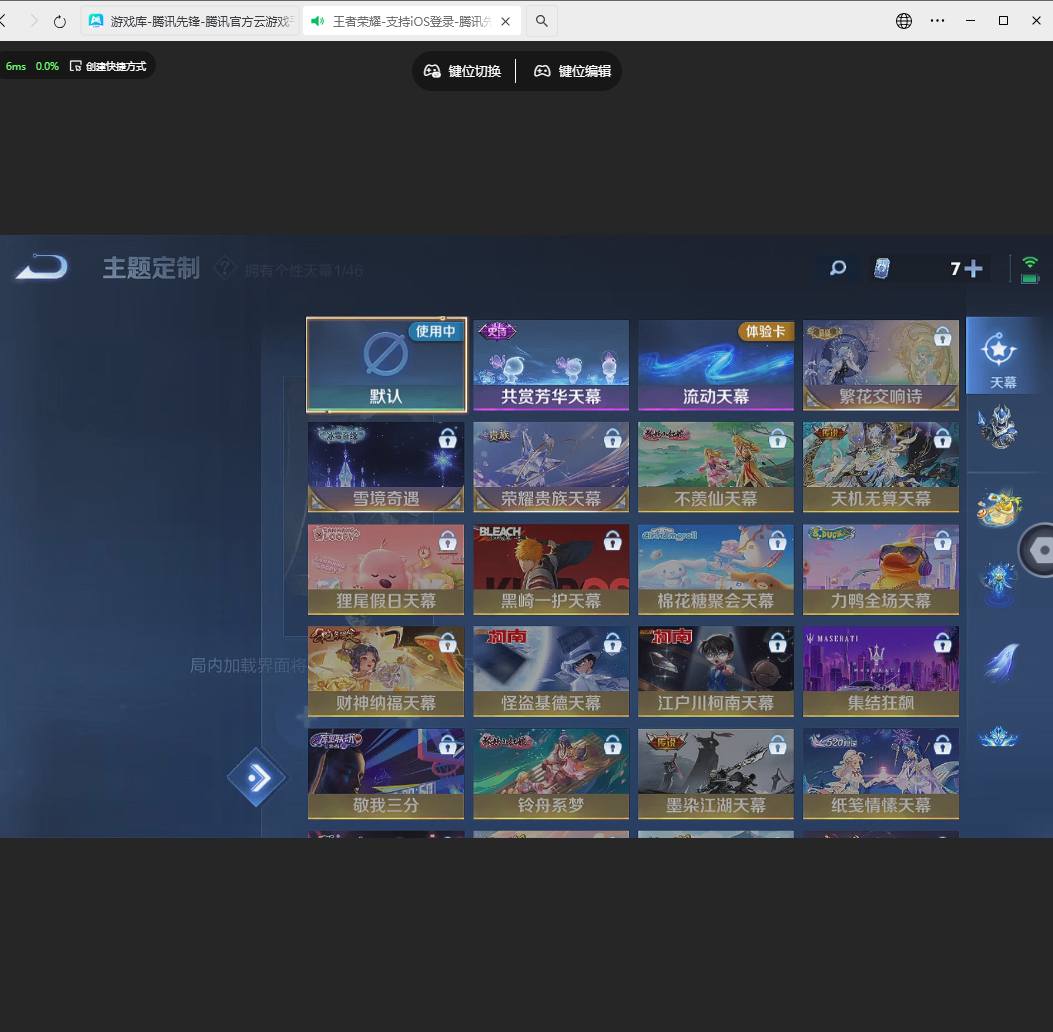Viewport: 1053px width, 1032px height.
Task: Click the locked 黑崎一护天幕 theme
Action: tap(551, 569)
